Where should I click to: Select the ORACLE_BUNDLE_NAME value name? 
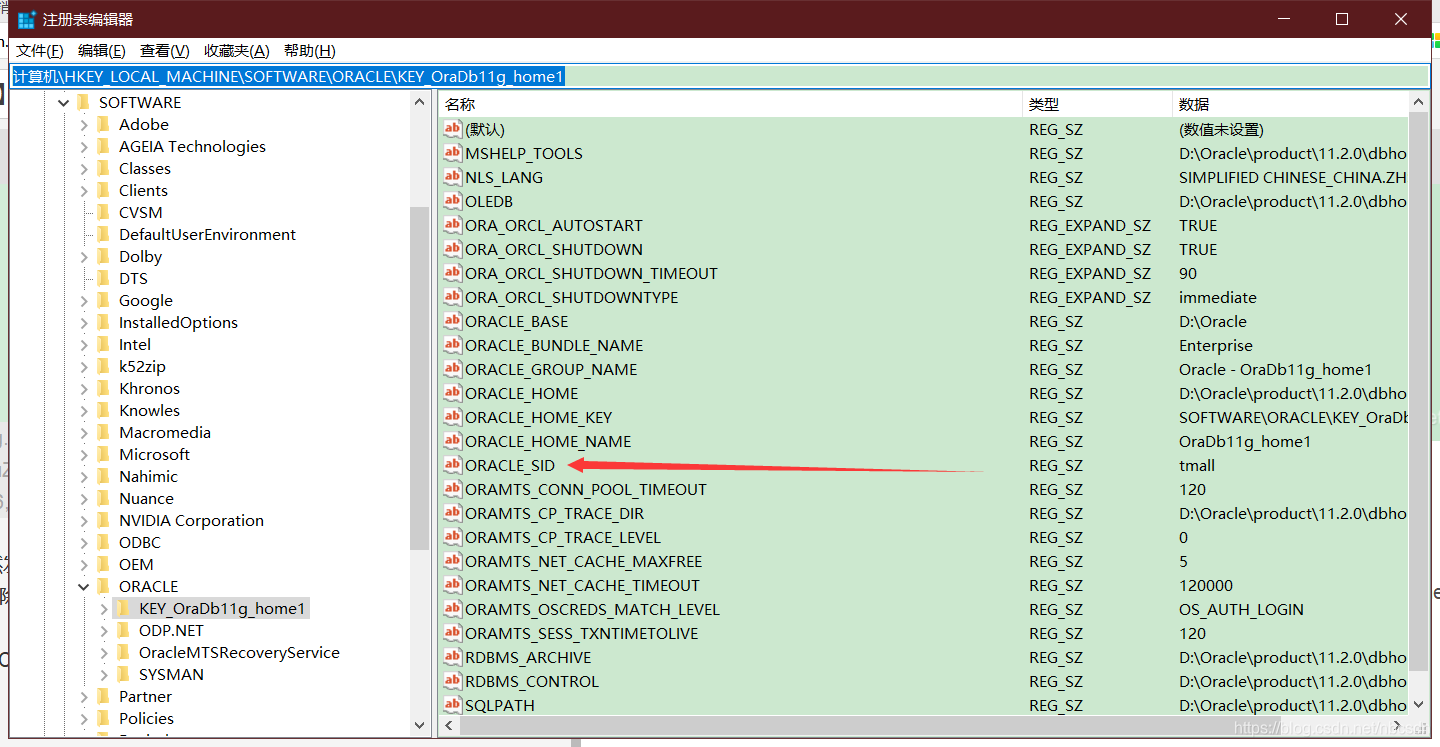click(554, 345)
